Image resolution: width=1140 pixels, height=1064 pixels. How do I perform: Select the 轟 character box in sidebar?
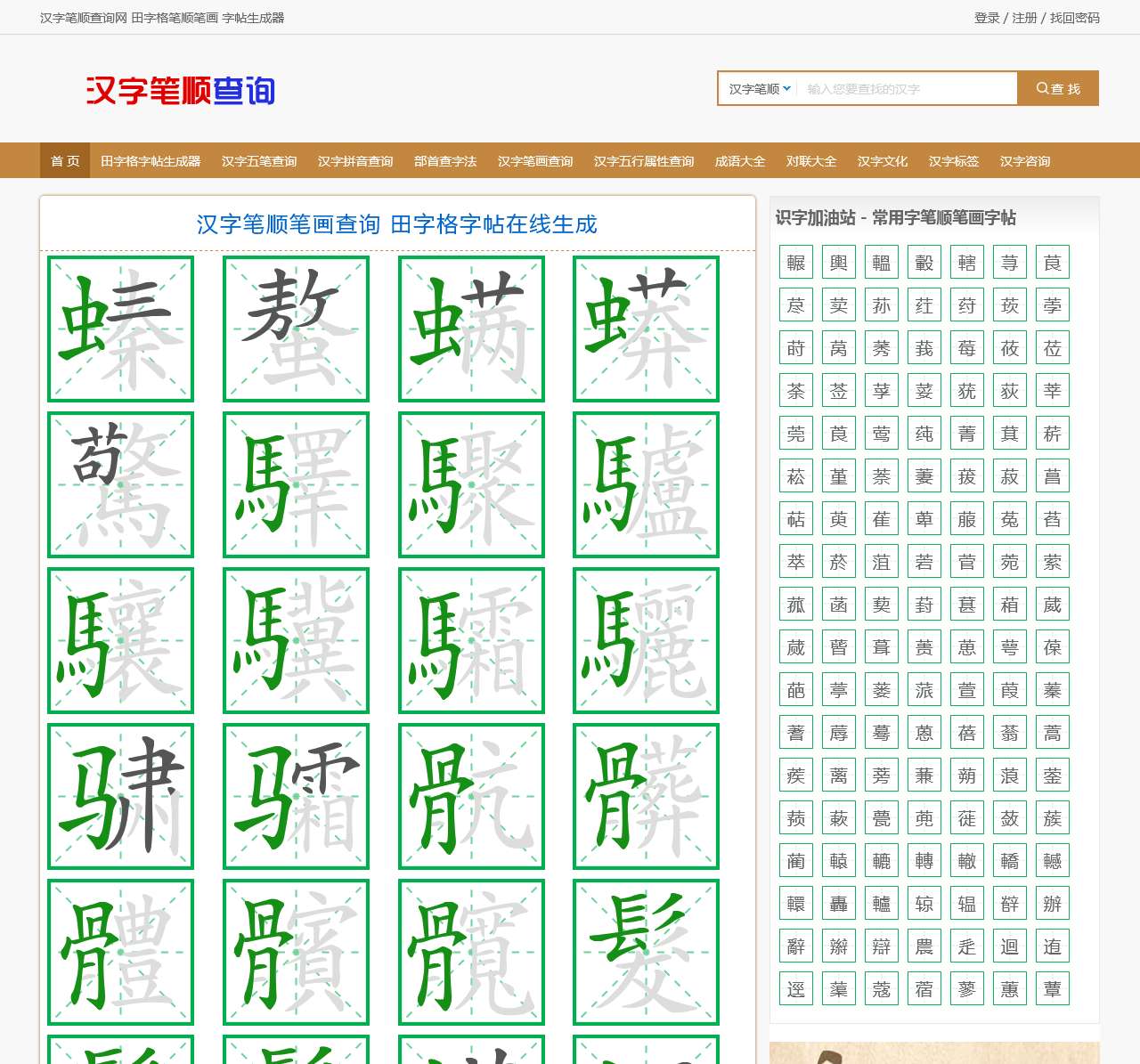click(x=839, y=904)
